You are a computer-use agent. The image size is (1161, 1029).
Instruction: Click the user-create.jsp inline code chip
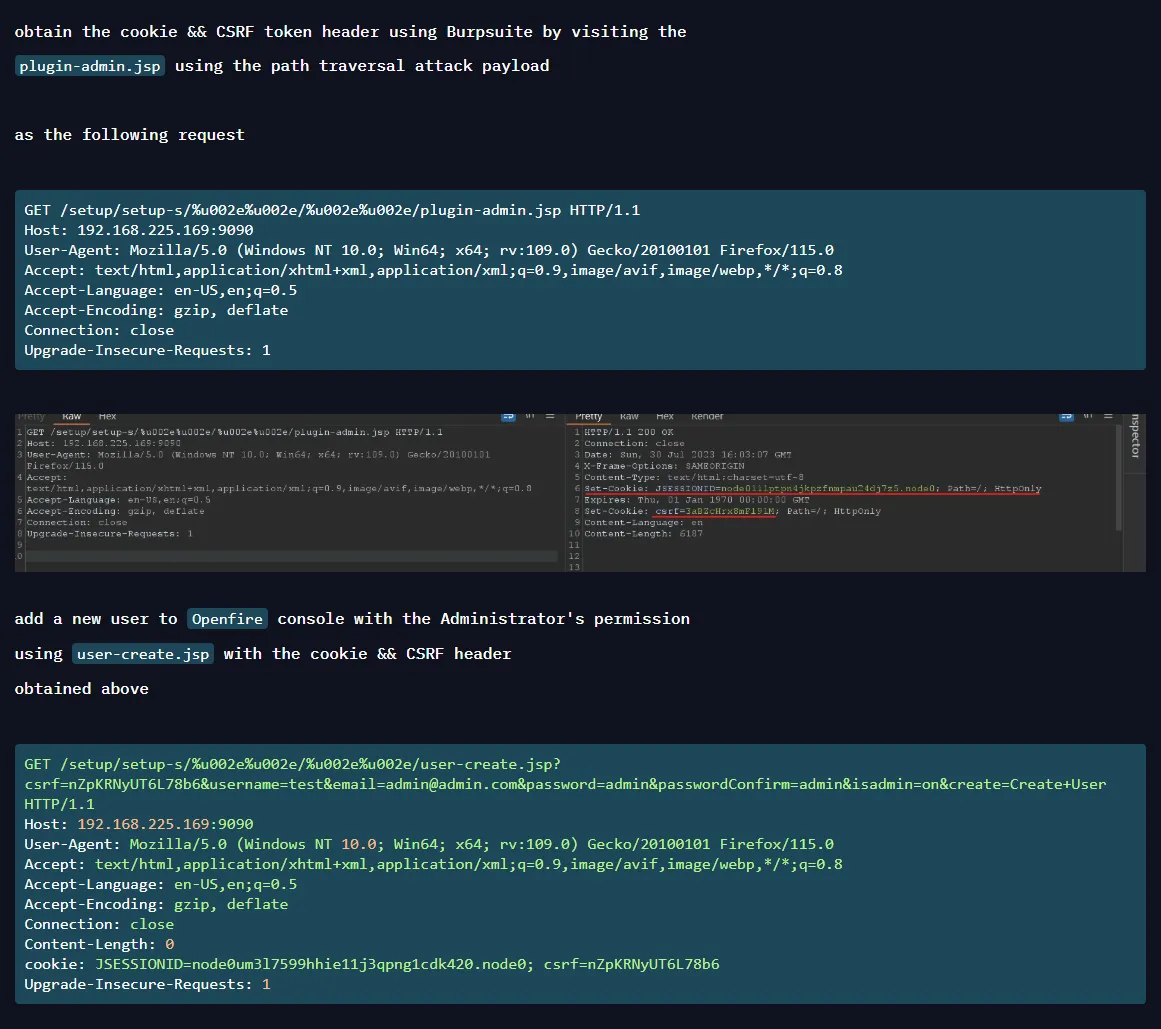pyautogui.click(x=143, y=654)
